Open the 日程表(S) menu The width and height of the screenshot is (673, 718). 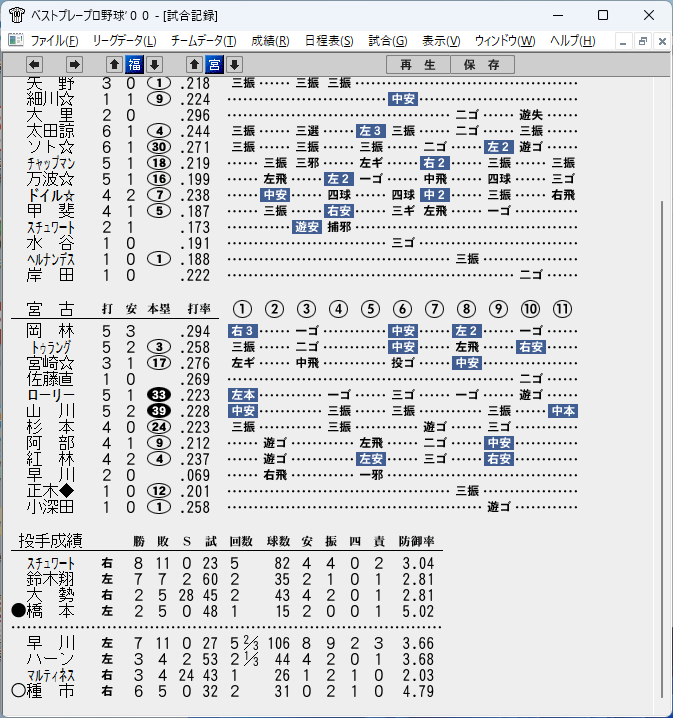(x=329, y=41)
